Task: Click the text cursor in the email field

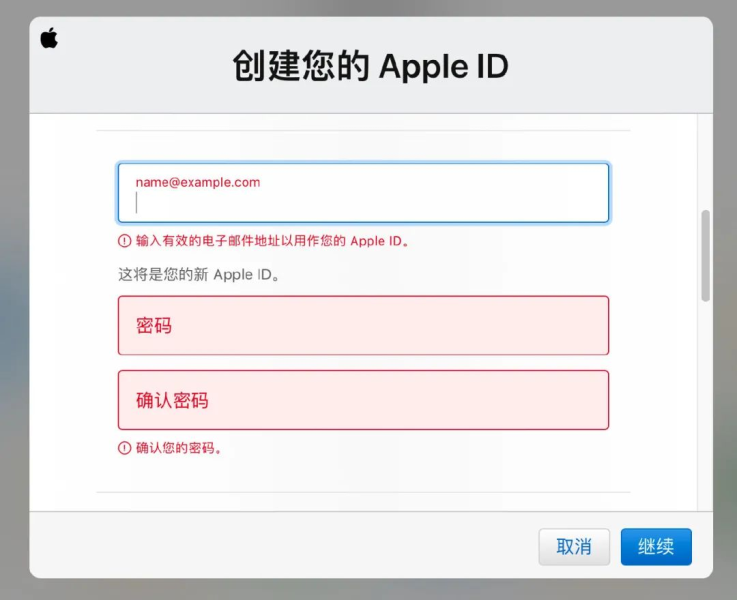Action: tap(137, 204)
